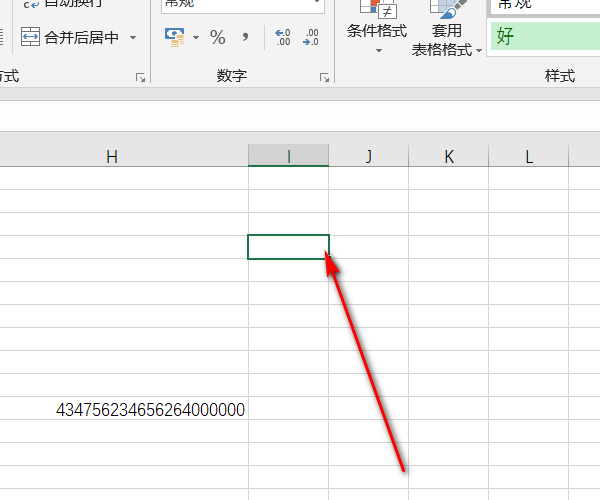Image resolution: width=600 pixels, height=500 pixels.
Task: Open the Alignment group dialog launcher
Action: click(x=140, y=78)
